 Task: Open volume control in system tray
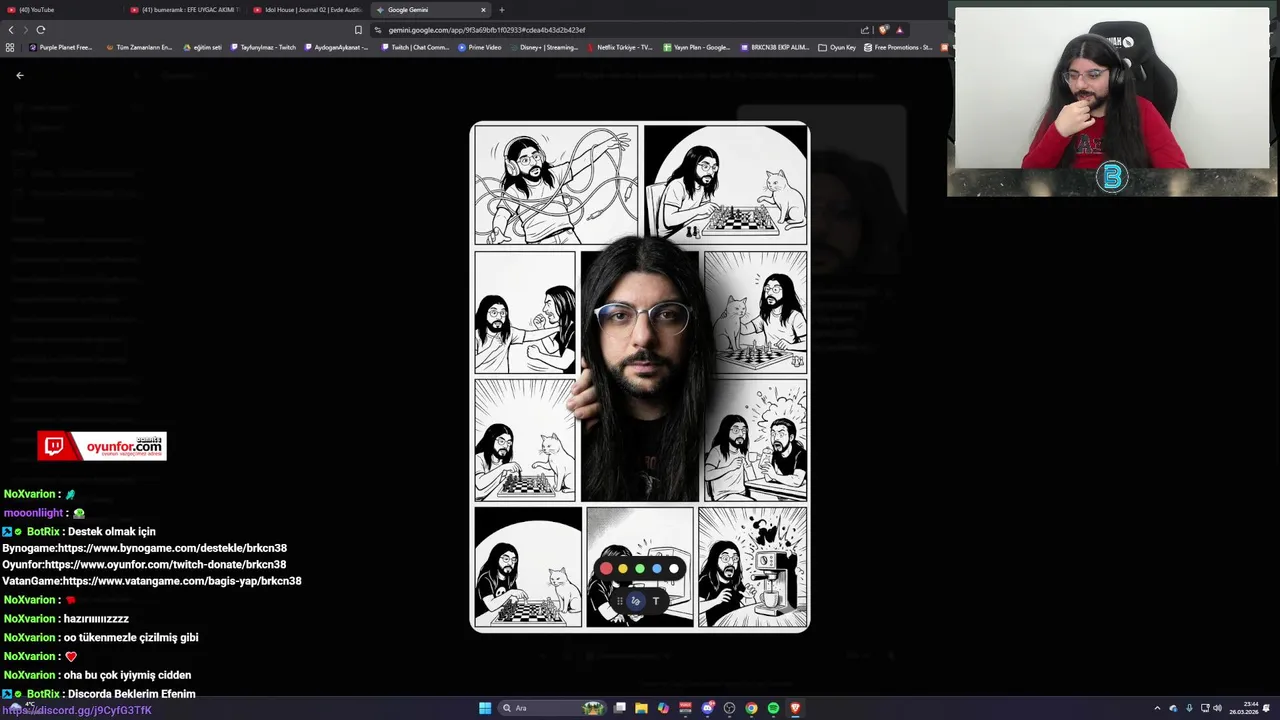[1217, 708]
